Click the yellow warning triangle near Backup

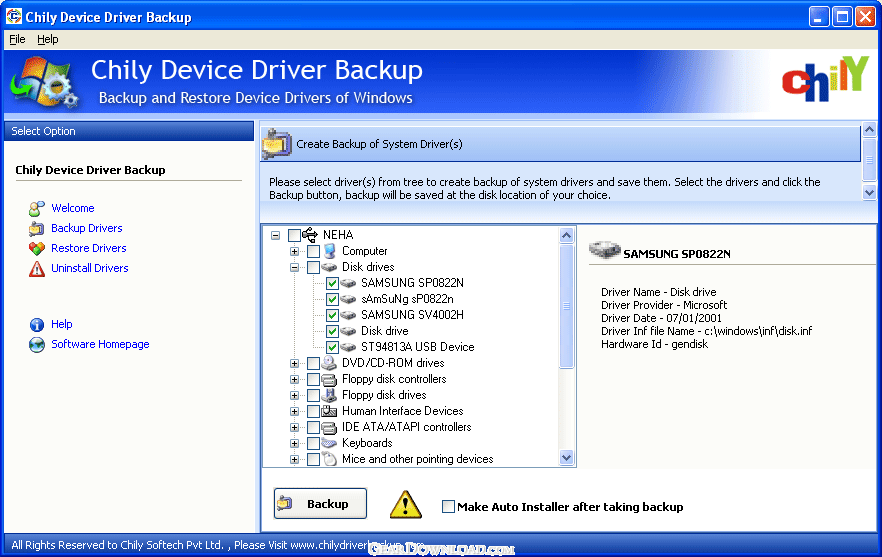click(406, 504)
